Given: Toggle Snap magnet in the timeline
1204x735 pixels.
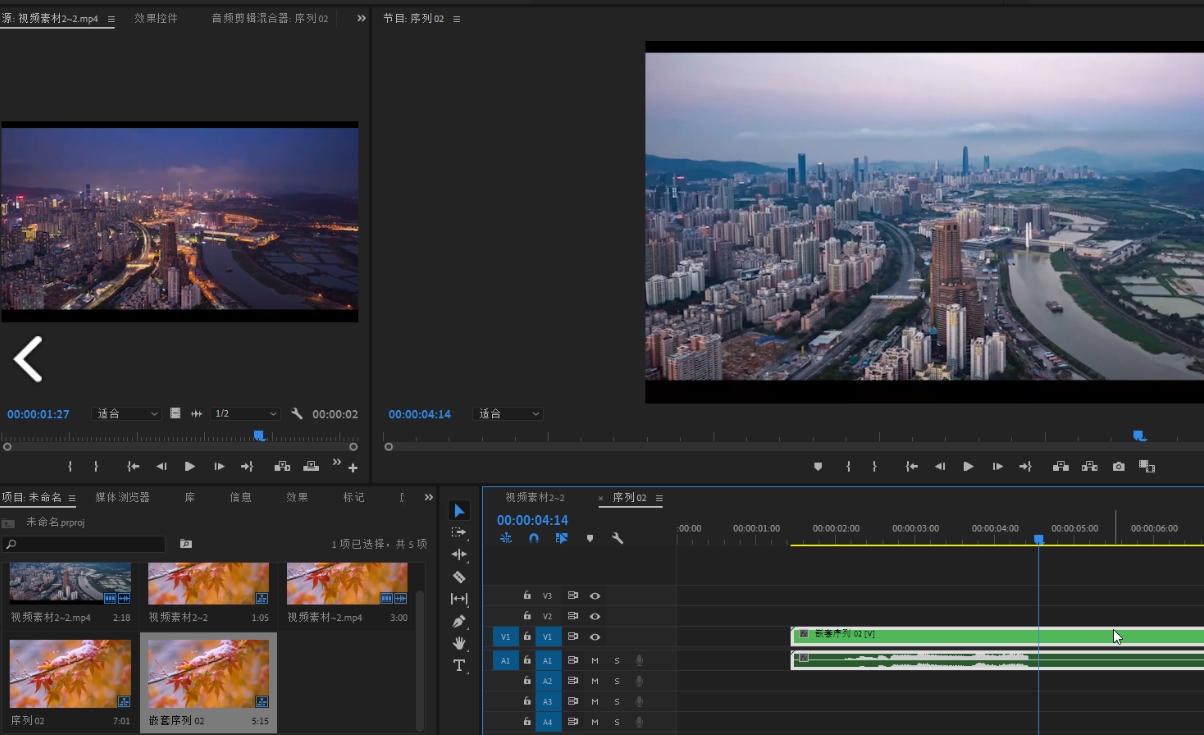Looking at the screenshot, I should click(534, 538).
